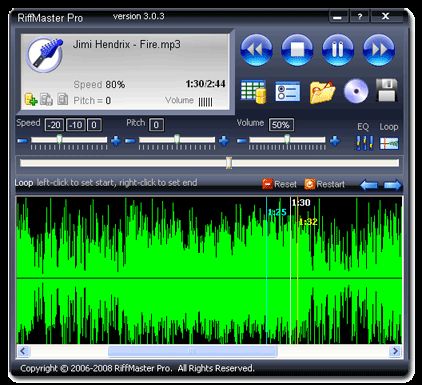Open the options list icon
This screenshot has height=385, width=422.
point(288,92)
